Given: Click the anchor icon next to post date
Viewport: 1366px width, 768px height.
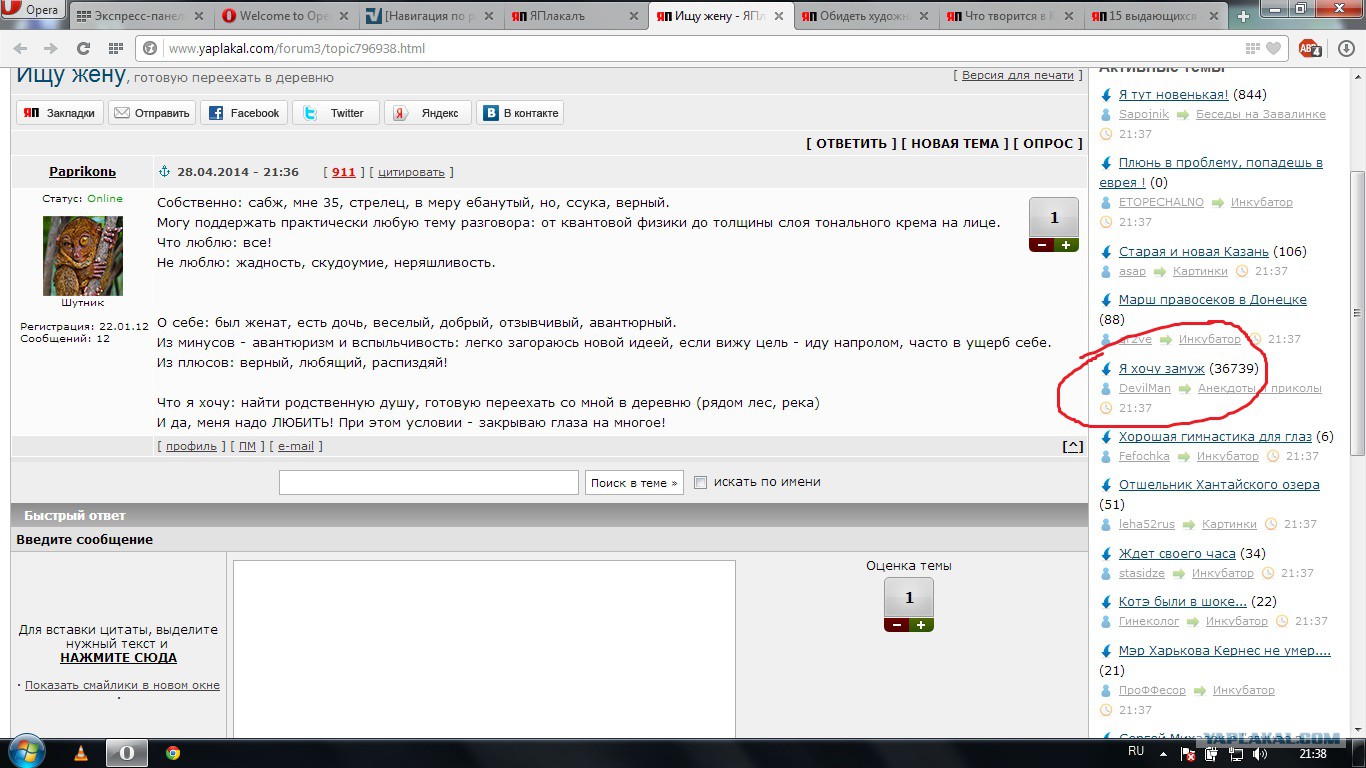Looking at the screenshot, I should (166, 172).
